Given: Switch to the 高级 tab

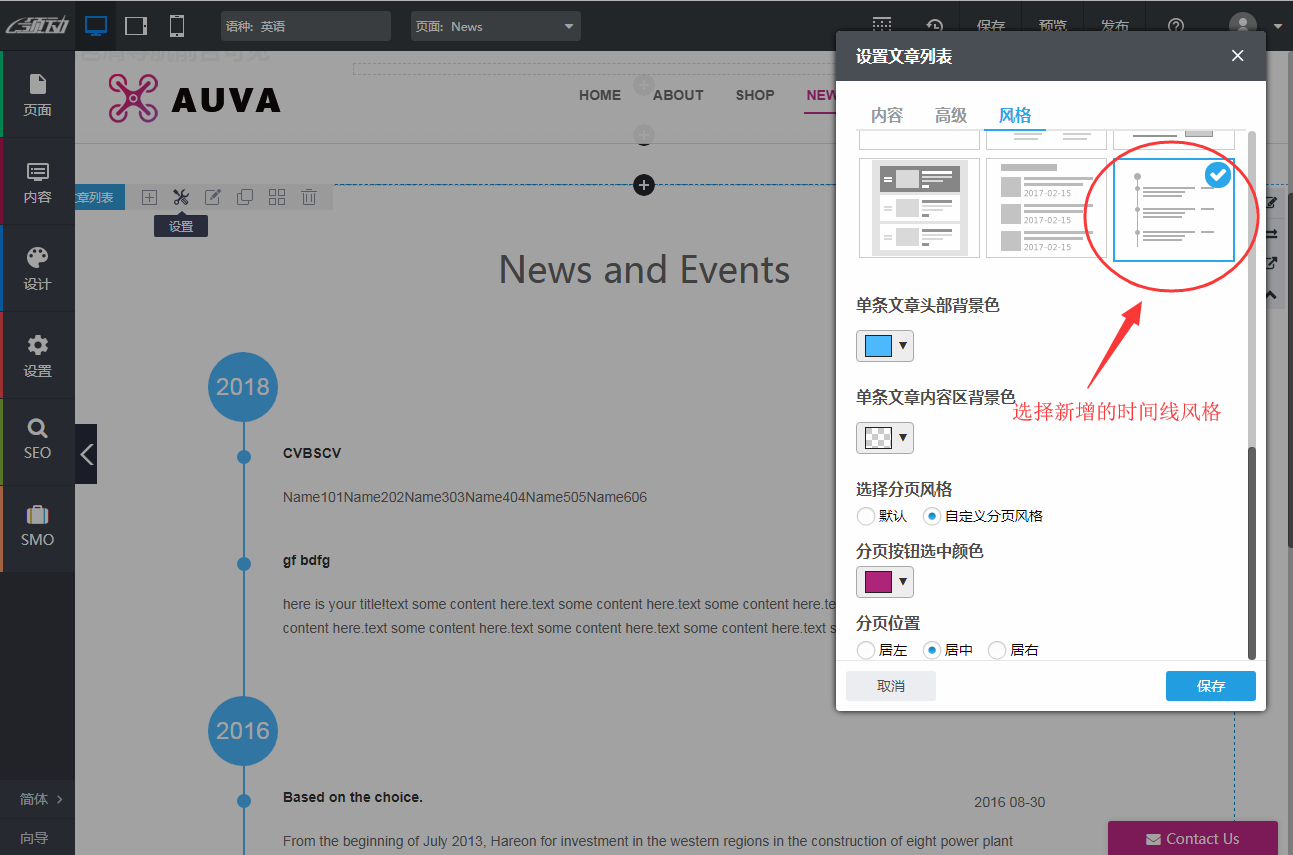Looking at the screenshot, I should click(x=950, y=115).
